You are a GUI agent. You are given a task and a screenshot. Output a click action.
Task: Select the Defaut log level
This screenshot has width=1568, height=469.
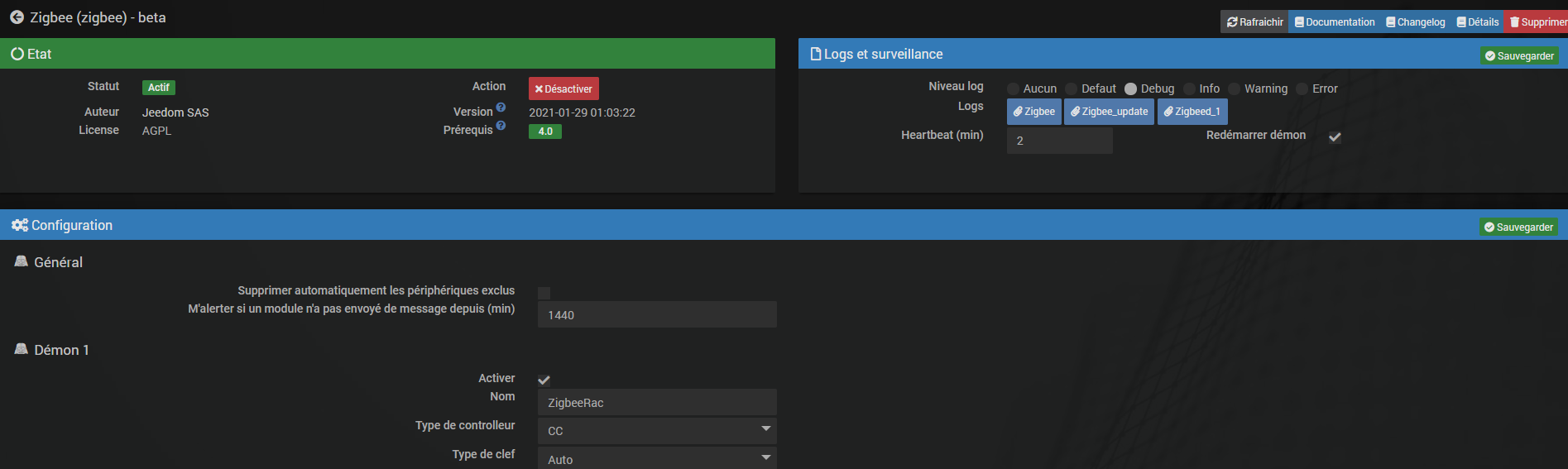point(1071,89)
